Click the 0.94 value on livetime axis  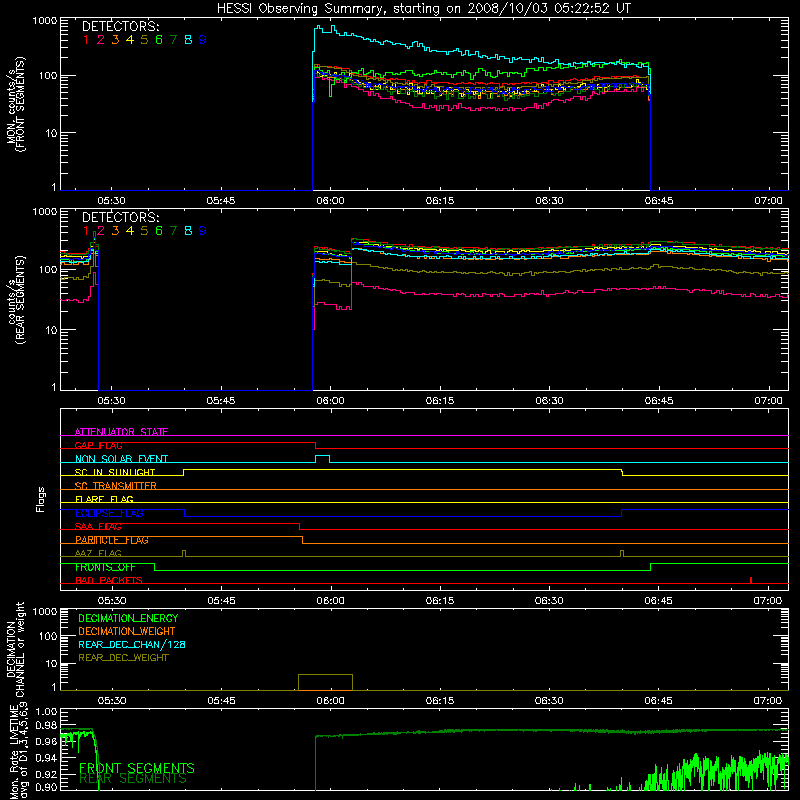(x=46, y=758)
